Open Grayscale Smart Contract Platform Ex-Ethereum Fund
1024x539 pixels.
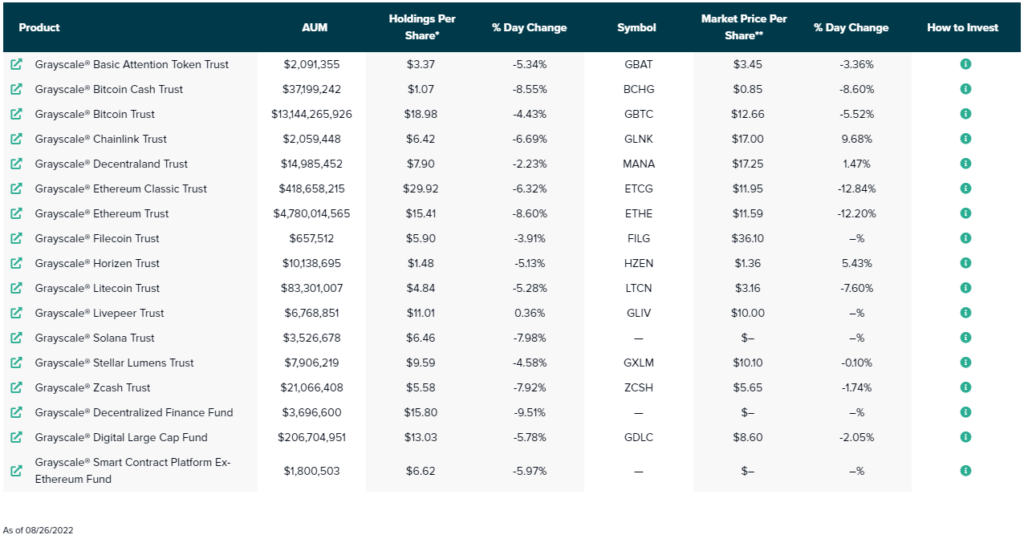pos(132,470)
